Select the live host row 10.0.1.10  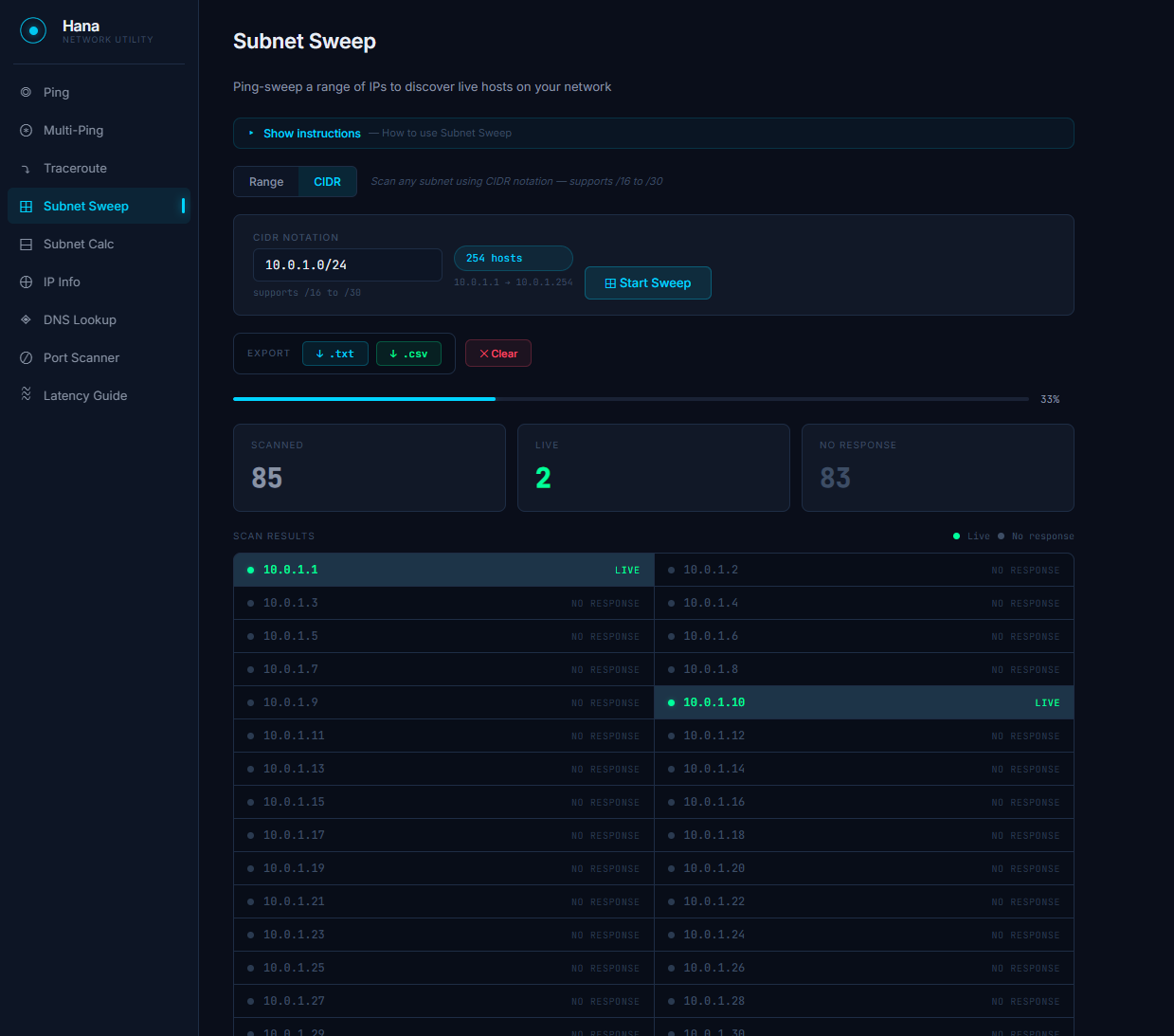pos(864,702)
